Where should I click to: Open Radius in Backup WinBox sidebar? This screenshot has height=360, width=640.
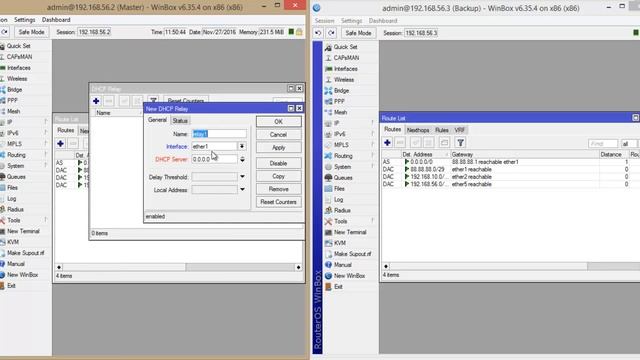pyautogui.click(x=342, y=210)
